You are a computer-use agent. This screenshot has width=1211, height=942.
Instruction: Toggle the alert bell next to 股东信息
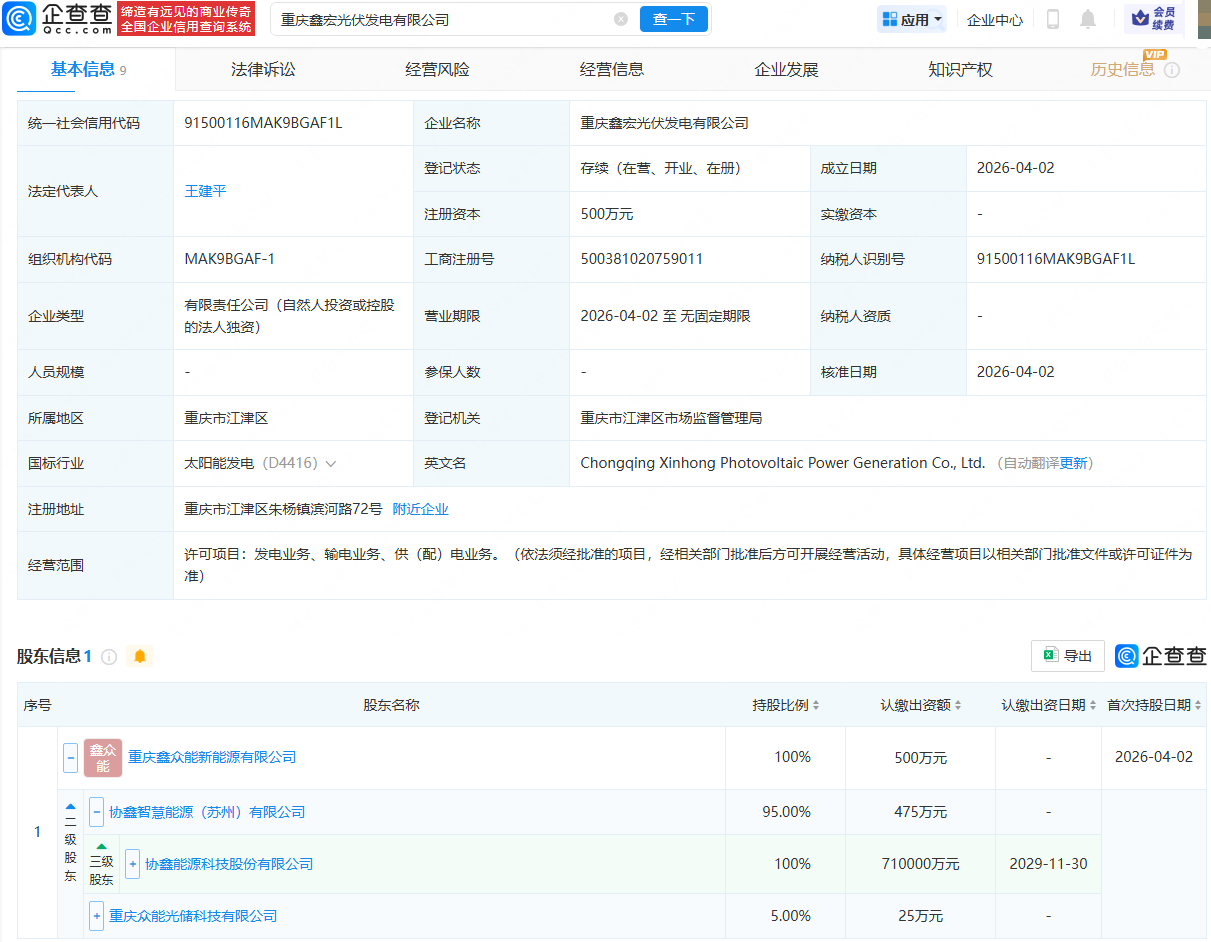(x=140, y=657)
